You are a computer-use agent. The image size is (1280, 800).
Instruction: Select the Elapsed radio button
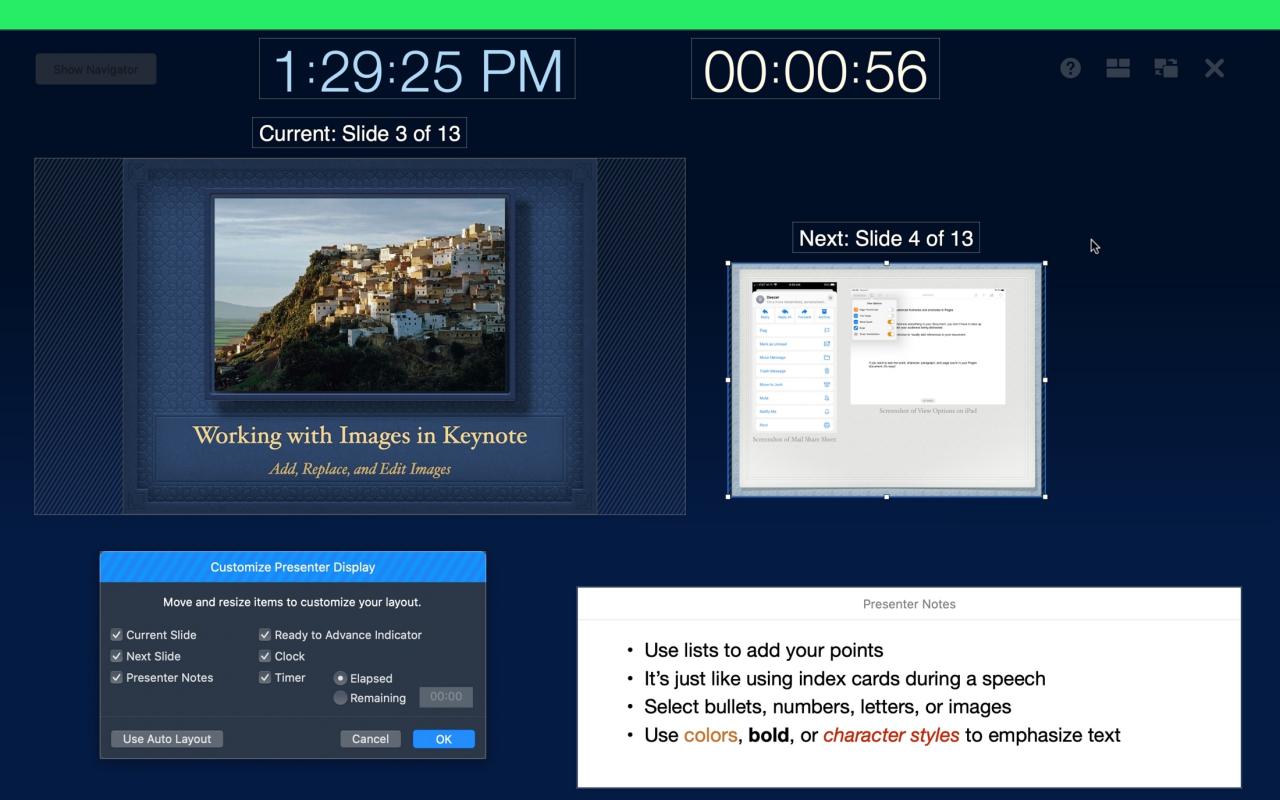[340, 678]
